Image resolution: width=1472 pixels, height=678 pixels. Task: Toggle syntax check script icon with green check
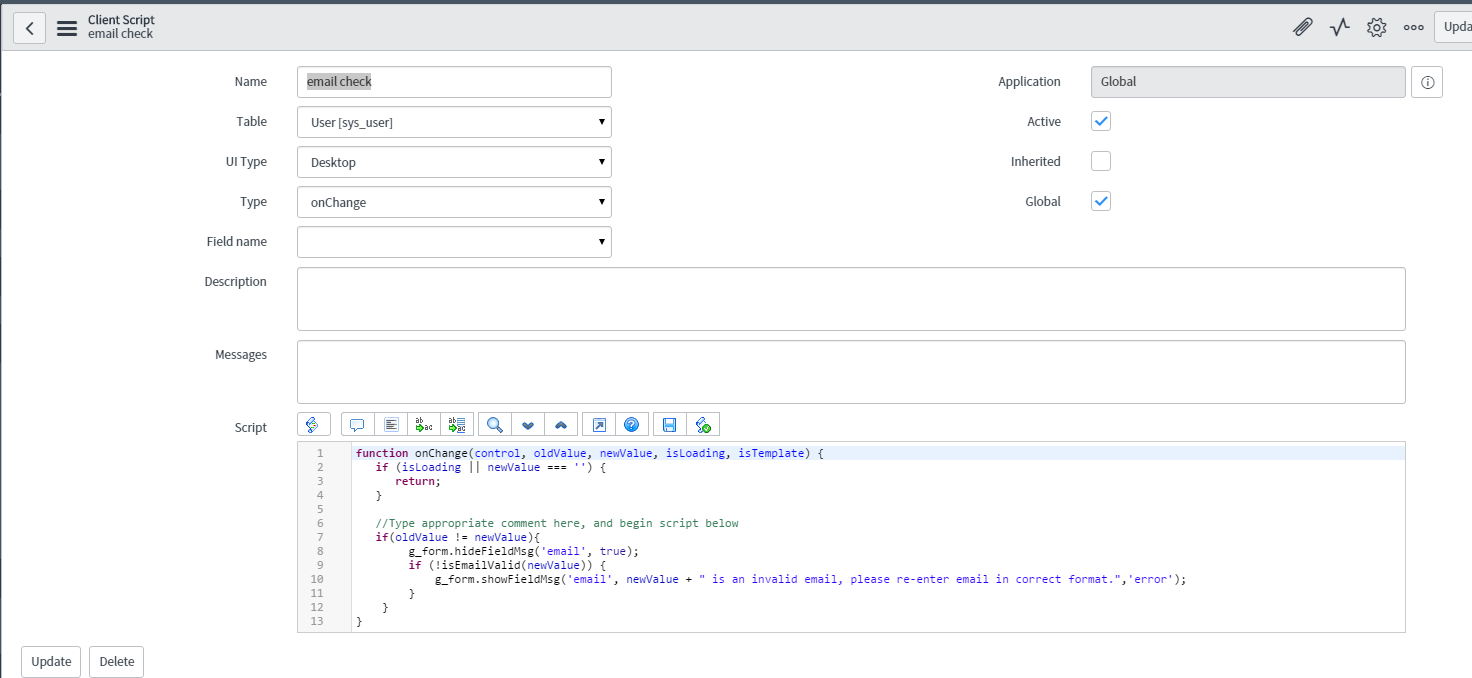pos(703,424)
